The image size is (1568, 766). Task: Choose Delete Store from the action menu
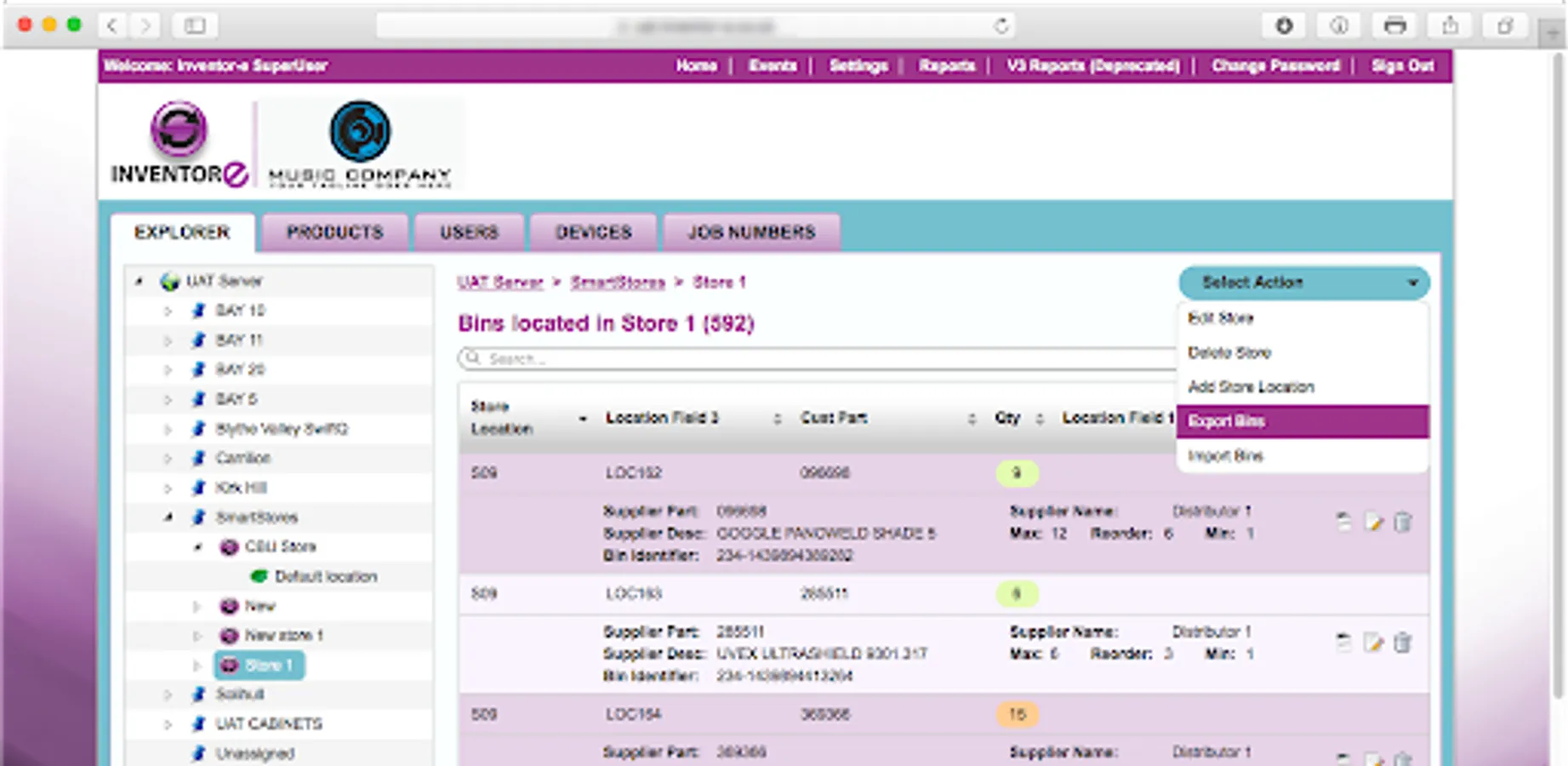(x=1303, y=352)
